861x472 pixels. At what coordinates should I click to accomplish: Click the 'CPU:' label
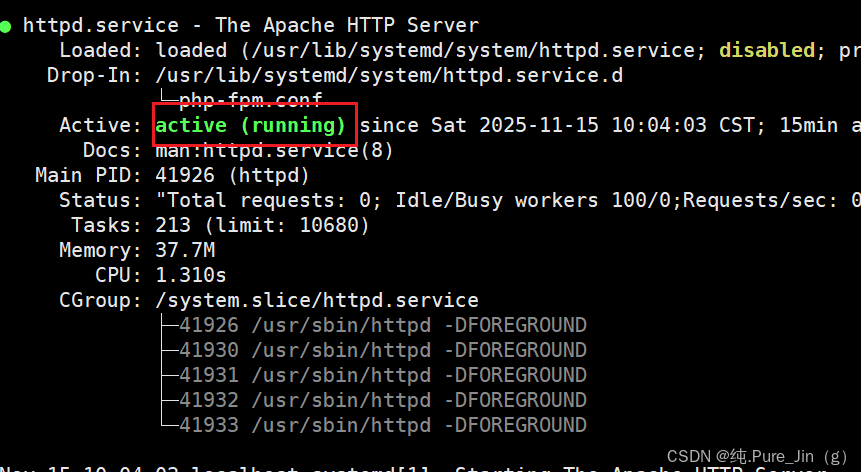click(119, 275)
